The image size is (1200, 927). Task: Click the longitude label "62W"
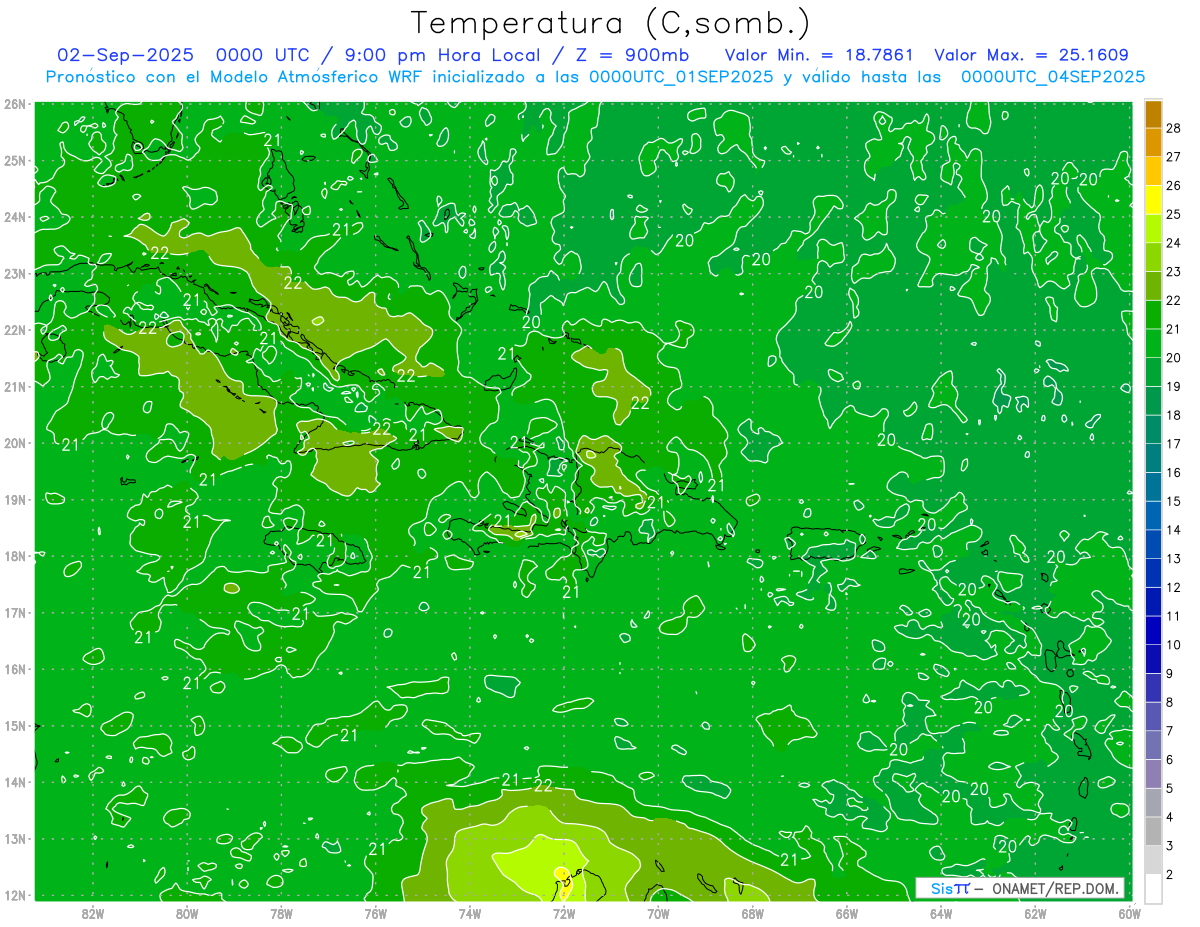click(x=1035, y=912)
